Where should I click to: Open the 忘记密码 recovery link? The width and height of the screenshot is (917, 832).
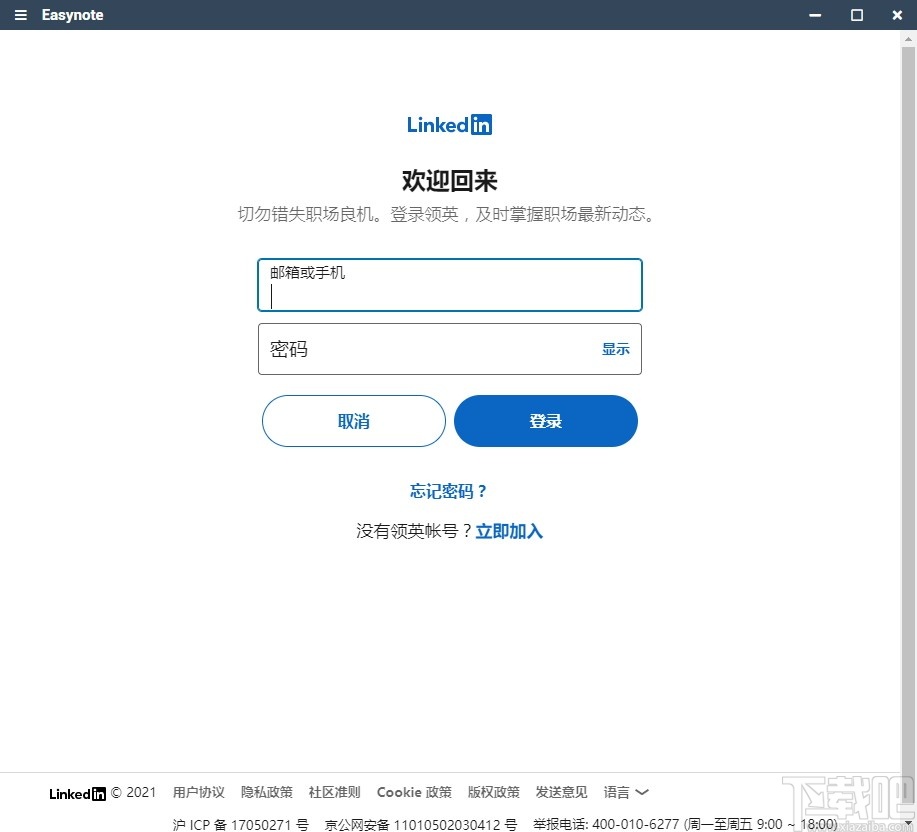pyautogui.click(x=449, y=491)
